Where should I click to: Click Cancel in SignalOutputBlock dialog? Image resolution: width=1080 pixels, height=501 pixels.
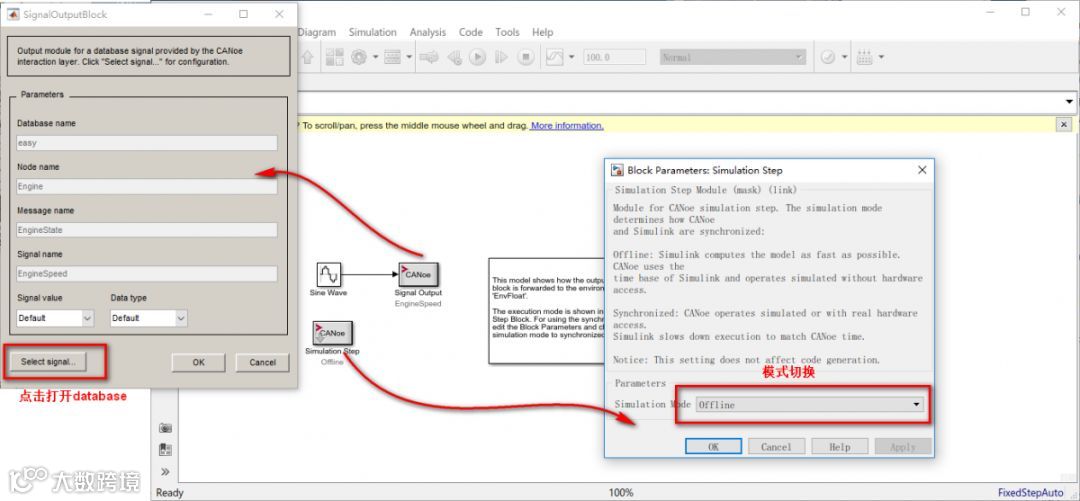(262, 362)
